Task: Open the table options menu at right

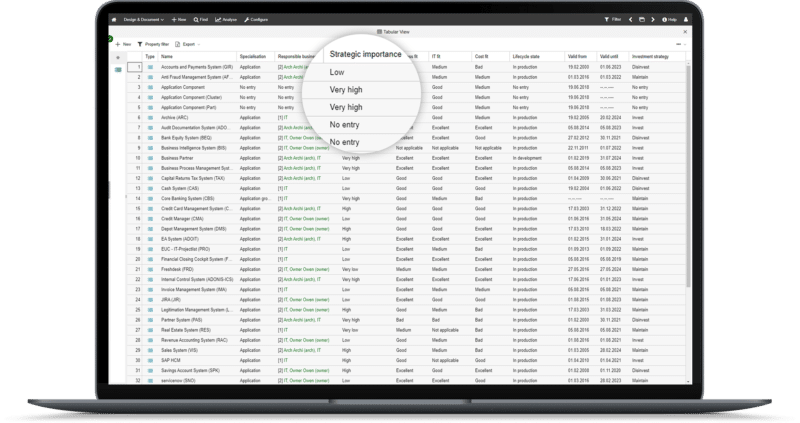Action: (x=679, y=44)
